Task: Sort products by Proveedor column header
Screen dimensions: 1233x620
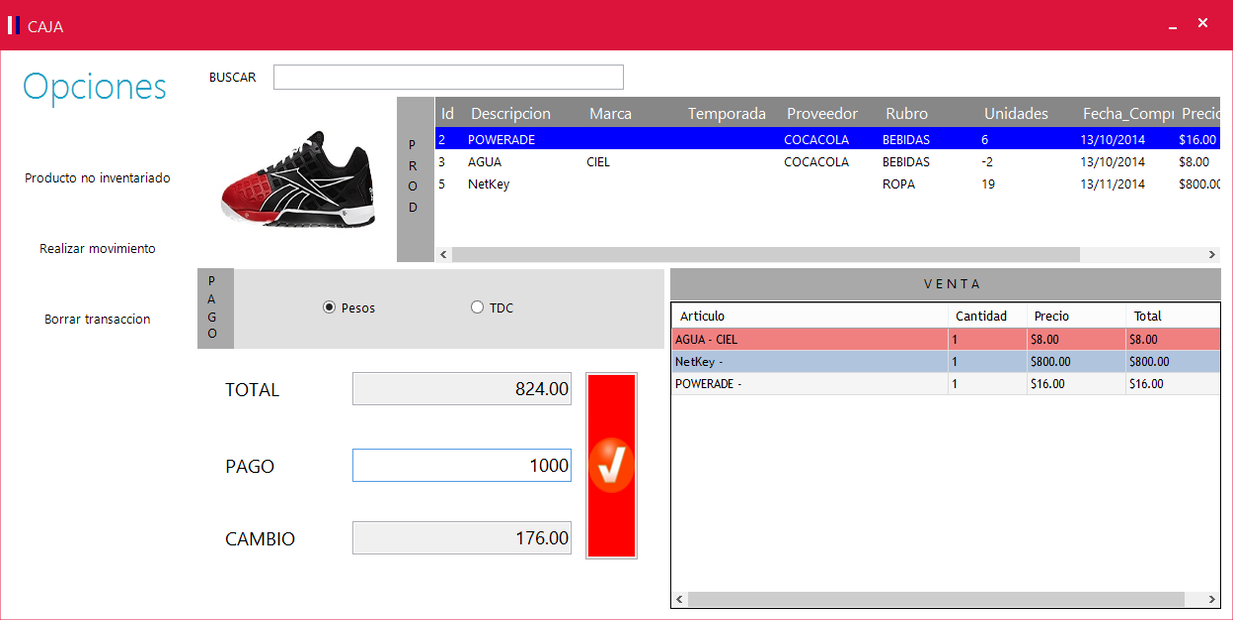Action: point(823,114)
